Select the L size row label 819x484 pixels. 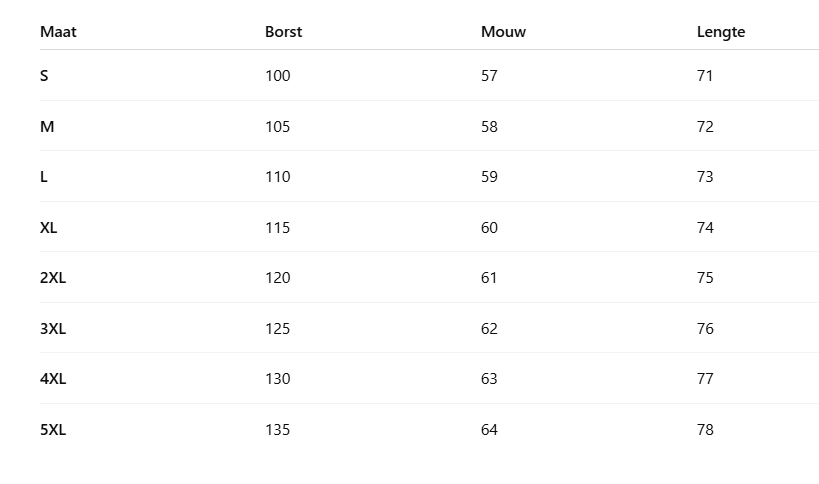point(44,177)
